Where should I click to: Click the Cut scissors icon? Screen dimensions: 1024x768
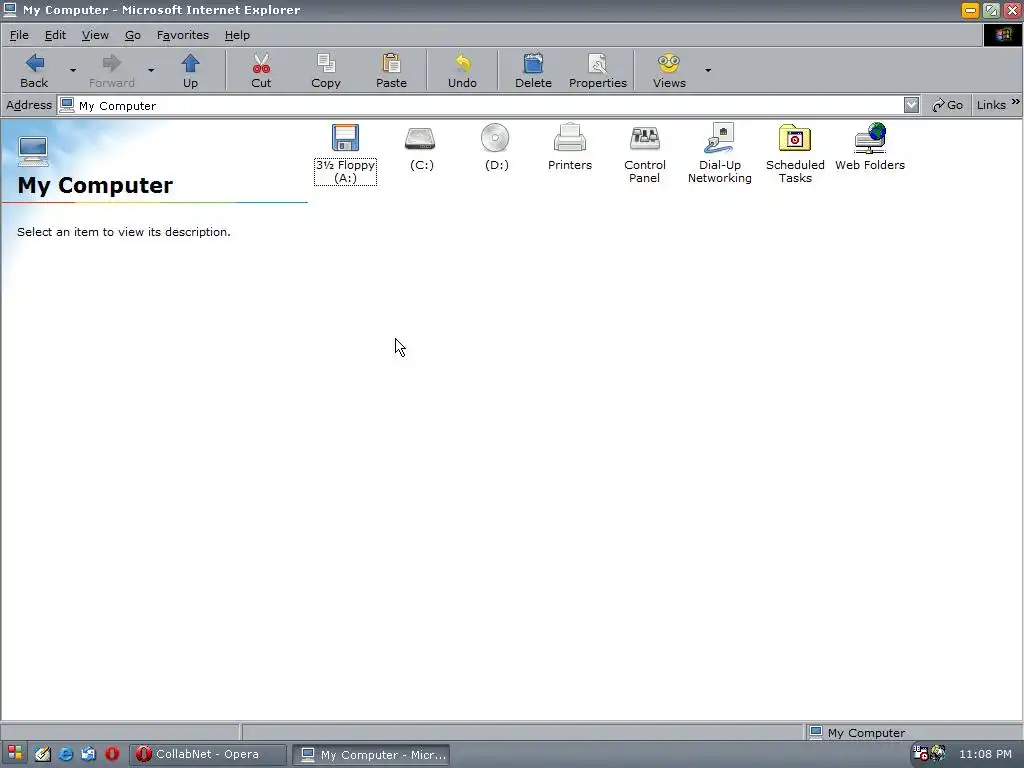tap(261, 63)
